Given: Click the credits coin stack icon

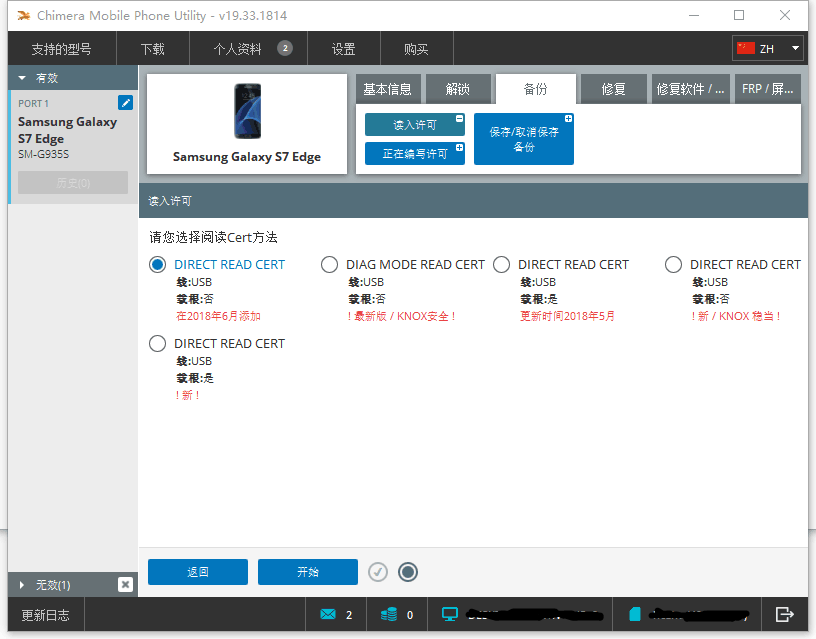Looking at the screenshot, I should tap(389, 615).
